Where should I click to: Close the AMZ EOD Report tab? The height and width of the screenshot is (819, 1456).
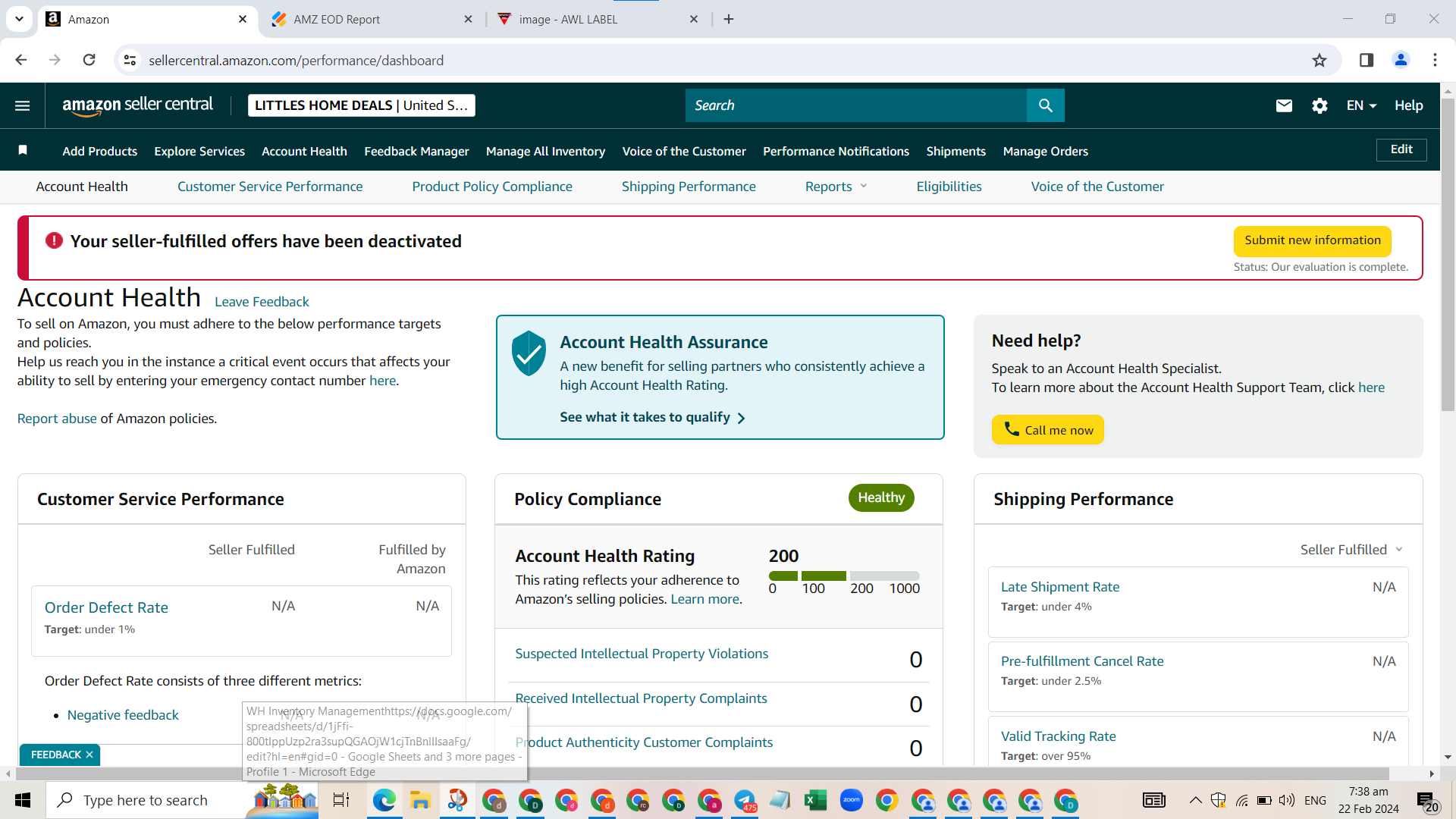[468, 19]
